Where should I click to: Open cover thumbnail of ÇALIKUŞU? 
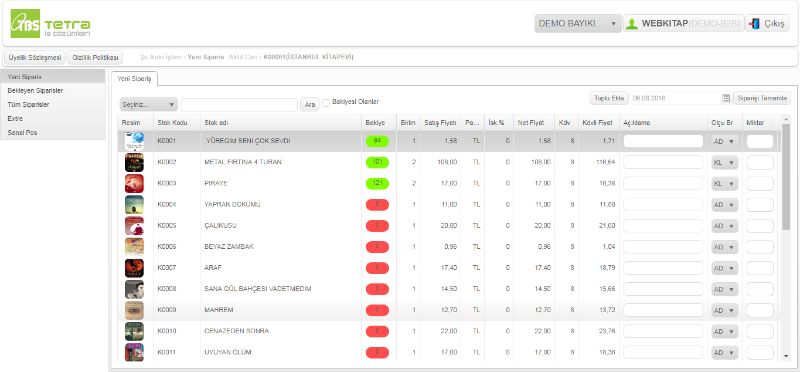coord(134,226)
